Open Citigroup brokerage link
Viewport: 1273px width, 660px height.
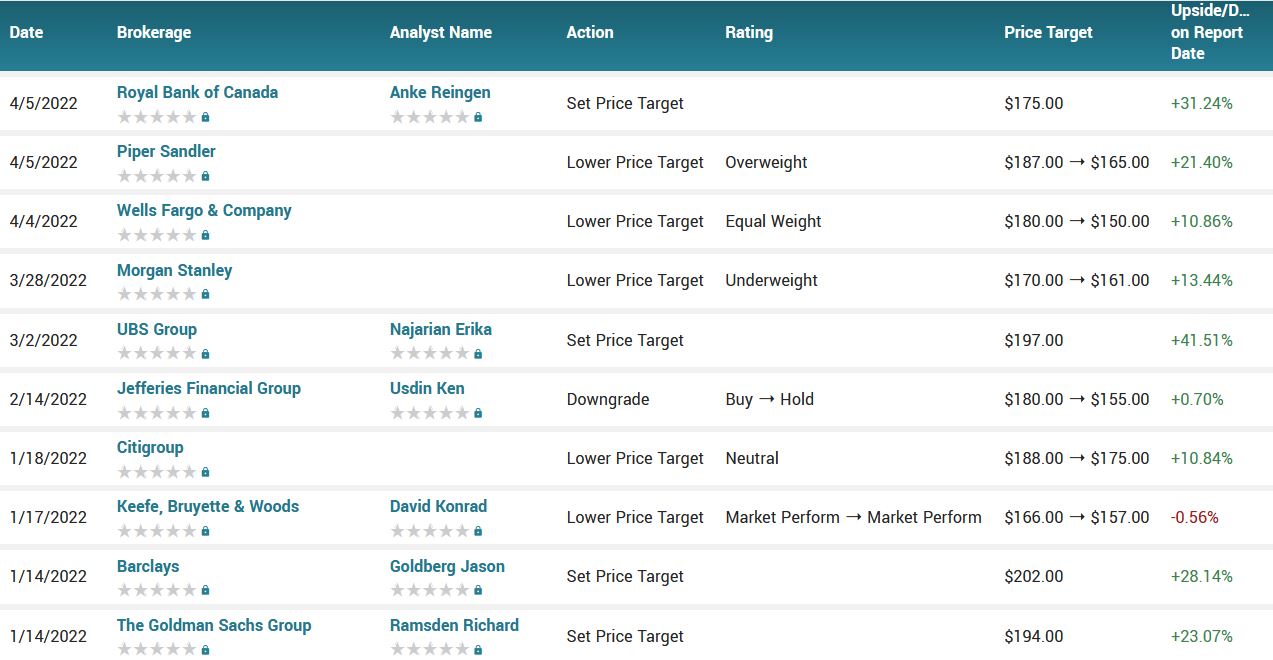click(150, 447)
